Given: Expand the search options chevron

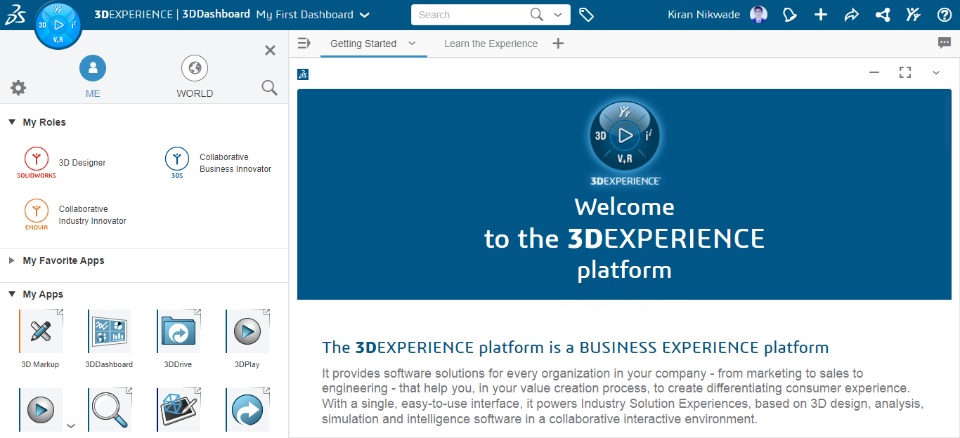Looking at the screenshot, I should (x=558, y=15).
